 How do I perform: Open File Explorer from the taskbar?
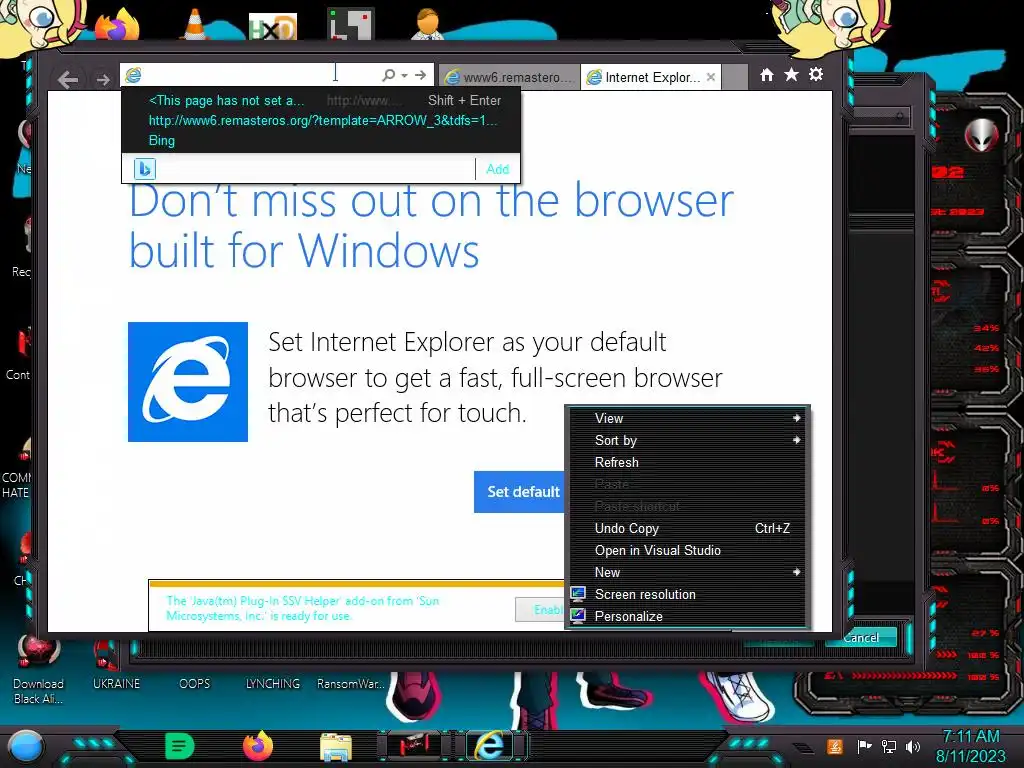[336, 748]
